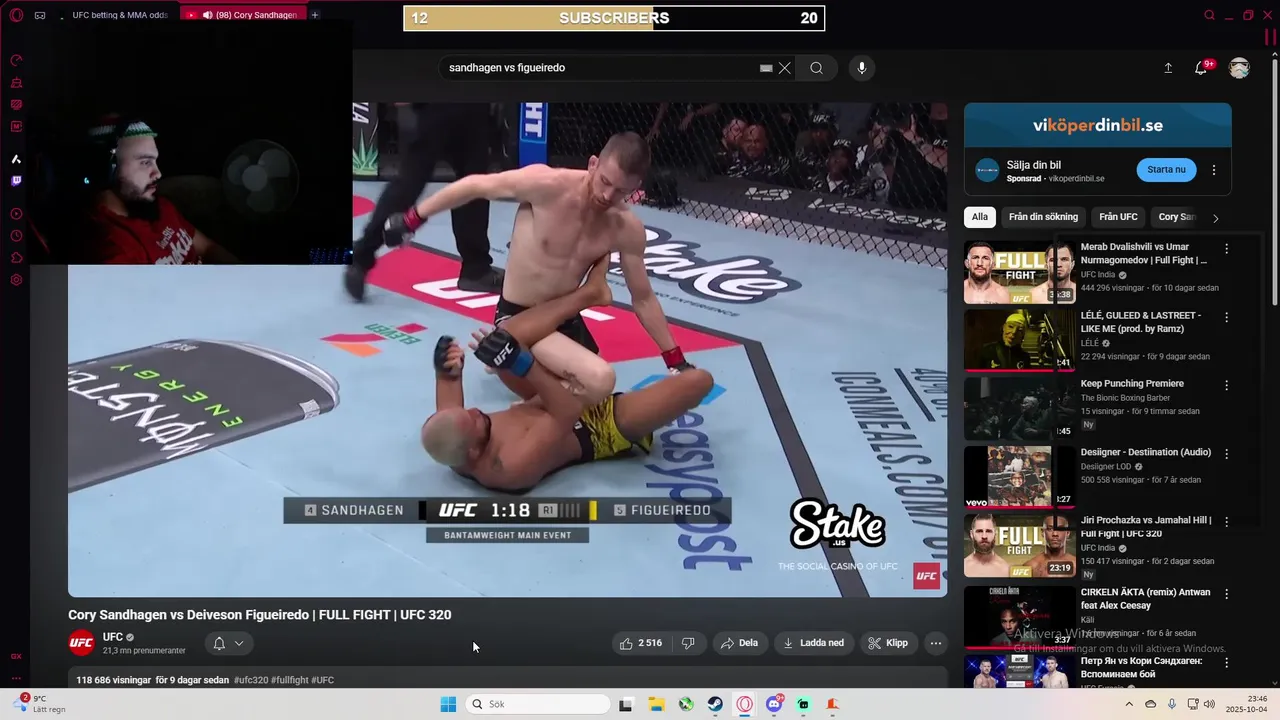Open History clock icon in sidebar

click(16, 236)
